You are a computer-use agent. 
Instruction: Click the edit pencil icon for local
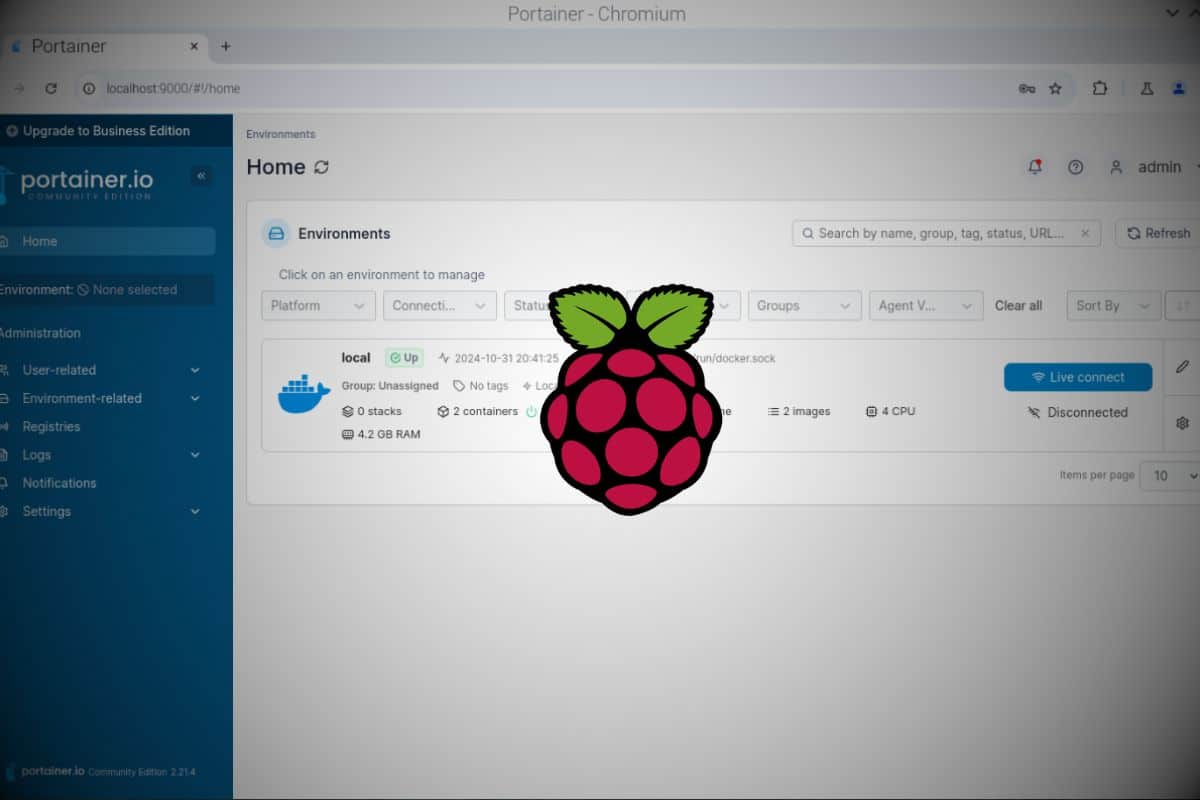[1182, 367]
